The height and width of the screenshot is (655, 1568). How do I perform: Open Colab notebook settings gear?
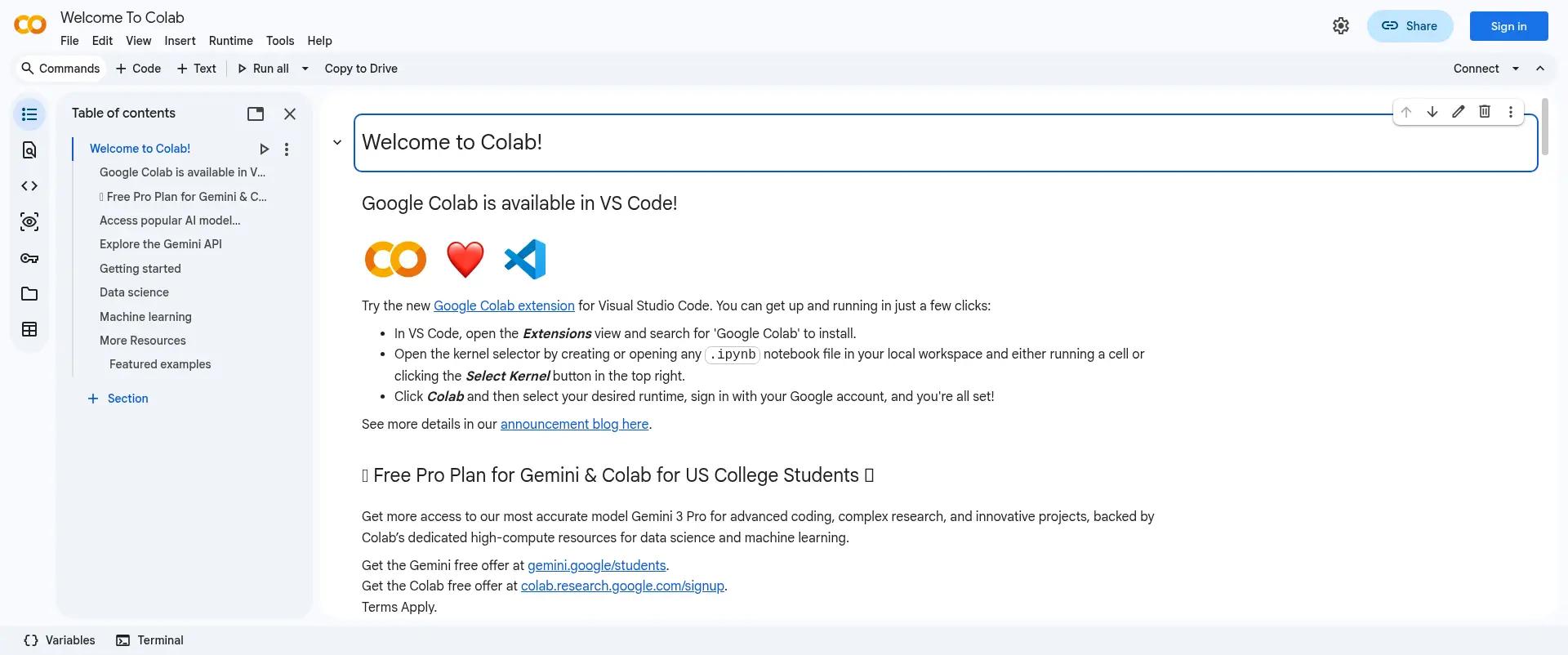(1341, 25)
